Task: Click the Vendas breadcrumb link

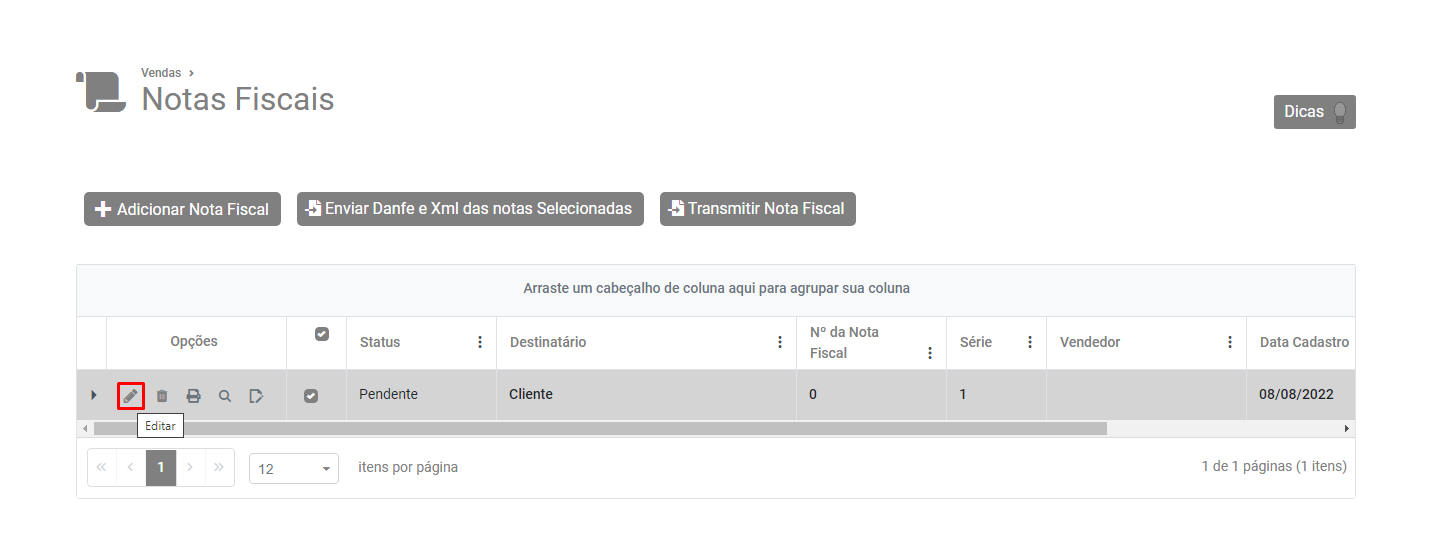Action: (x=161, y=73)
